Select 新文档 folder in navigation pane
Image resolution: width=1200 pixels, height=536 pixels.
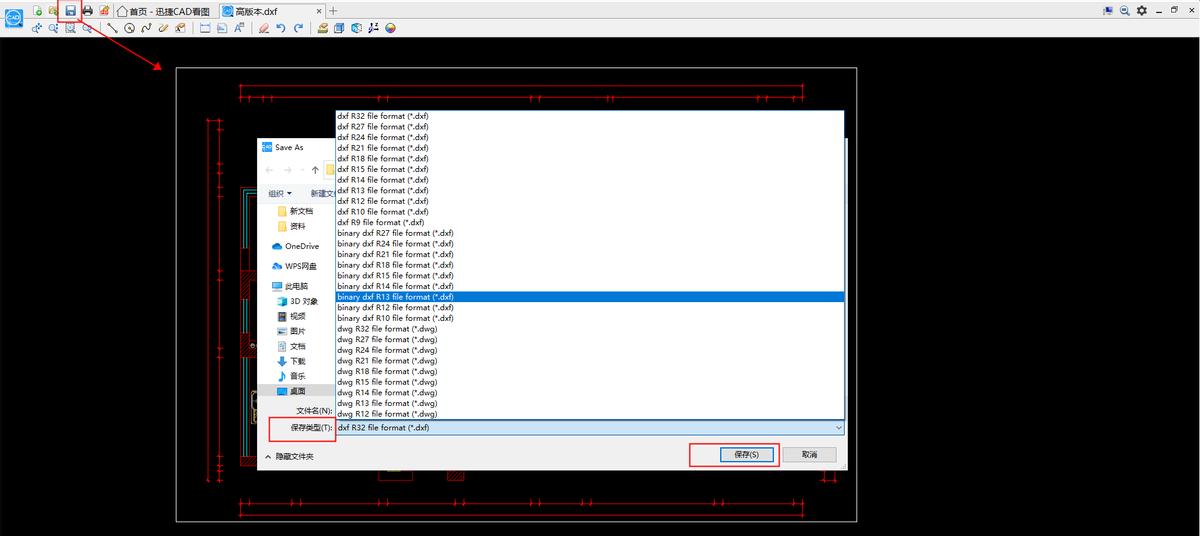294,211
